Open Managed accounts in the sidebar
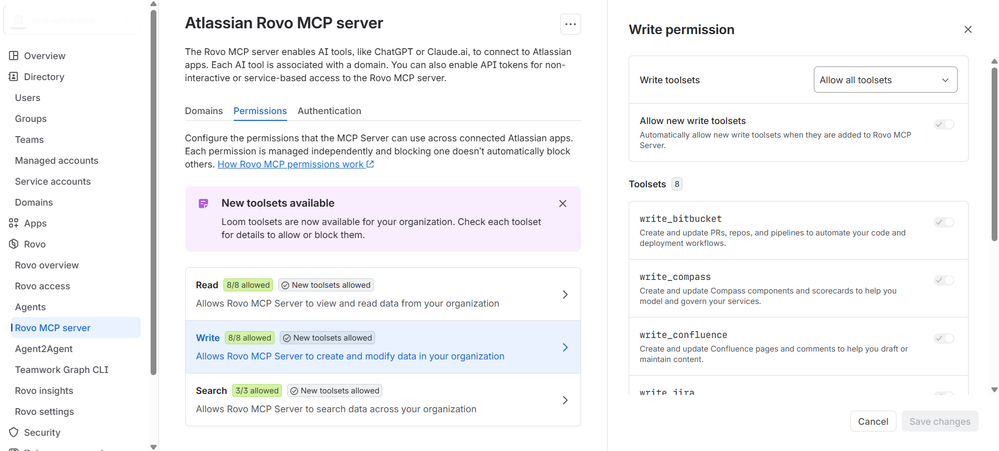 (57, 161)
